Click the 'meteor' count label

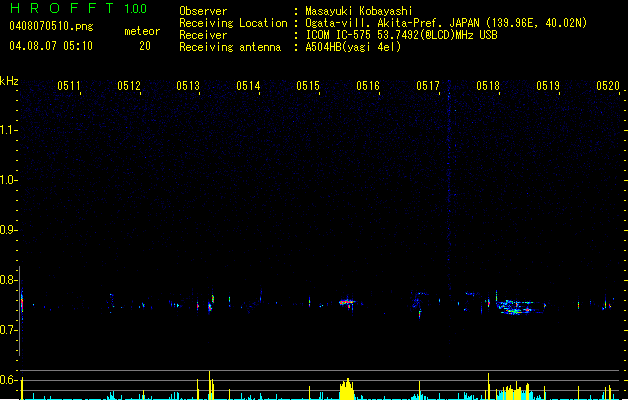pyautogui.click(x=142, y=31)
